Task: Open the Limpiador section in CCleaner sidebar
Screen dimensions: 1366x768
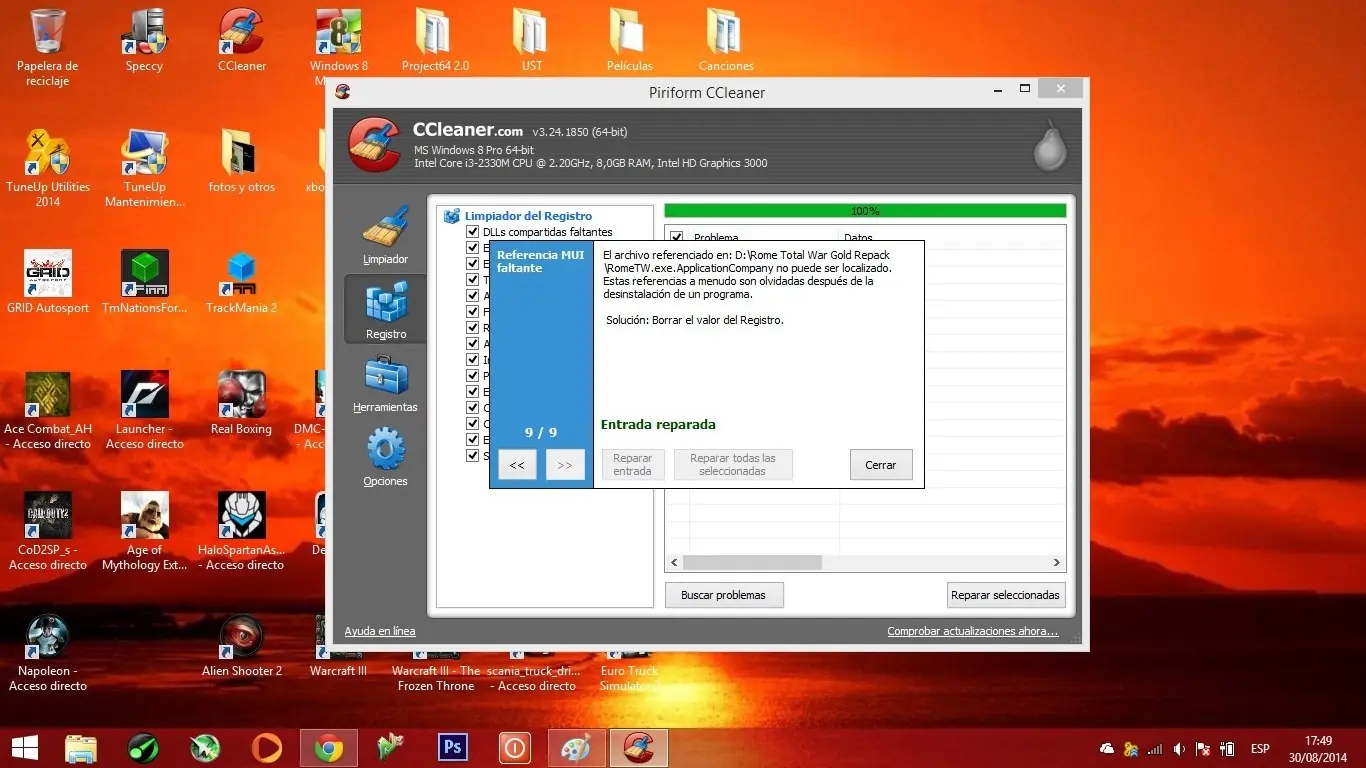Action: 385,236
